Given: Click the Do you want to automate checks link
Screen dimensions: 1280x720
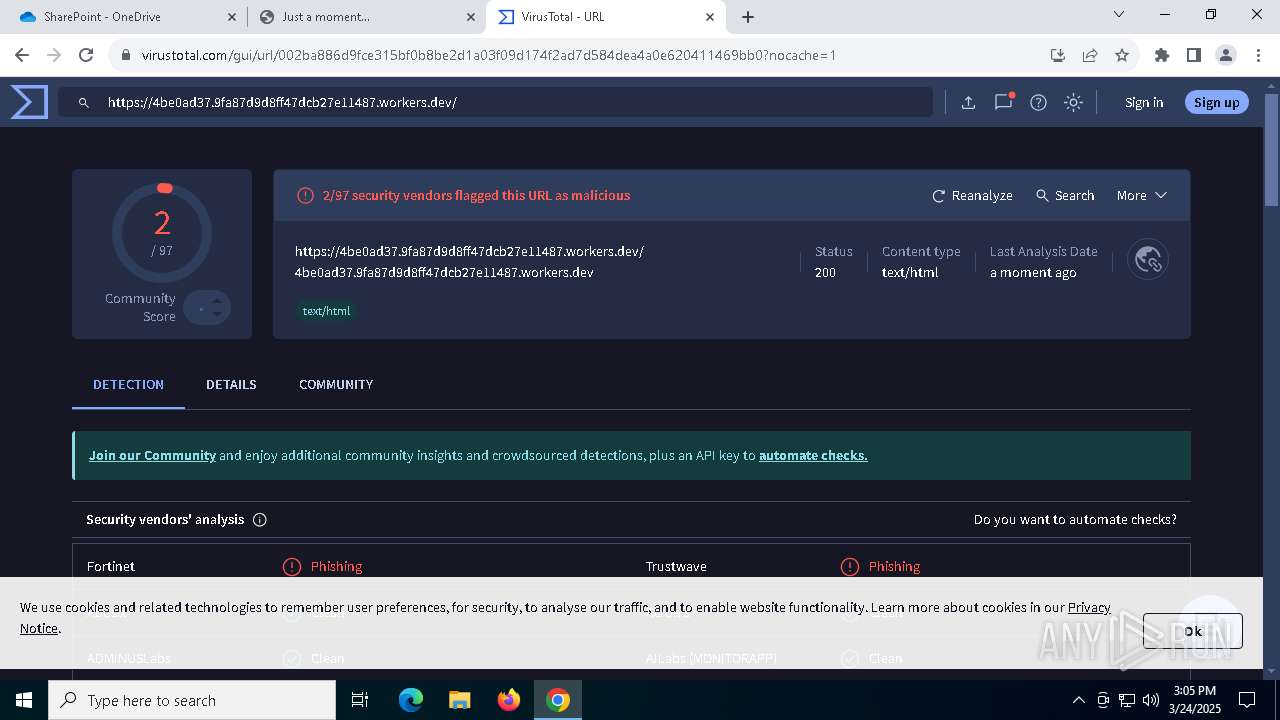Looking at the screenshot, I should [x=1075, y=520].
